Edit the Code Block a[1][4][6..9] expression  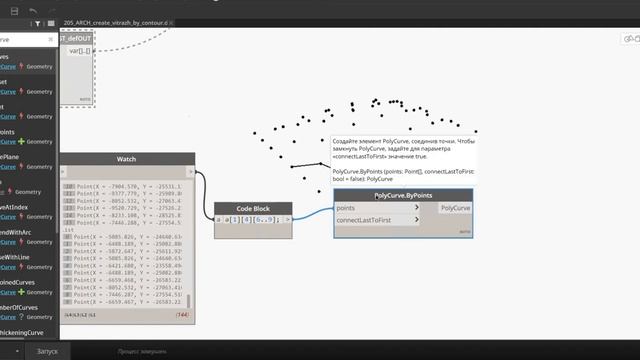(x=252, y=220)
